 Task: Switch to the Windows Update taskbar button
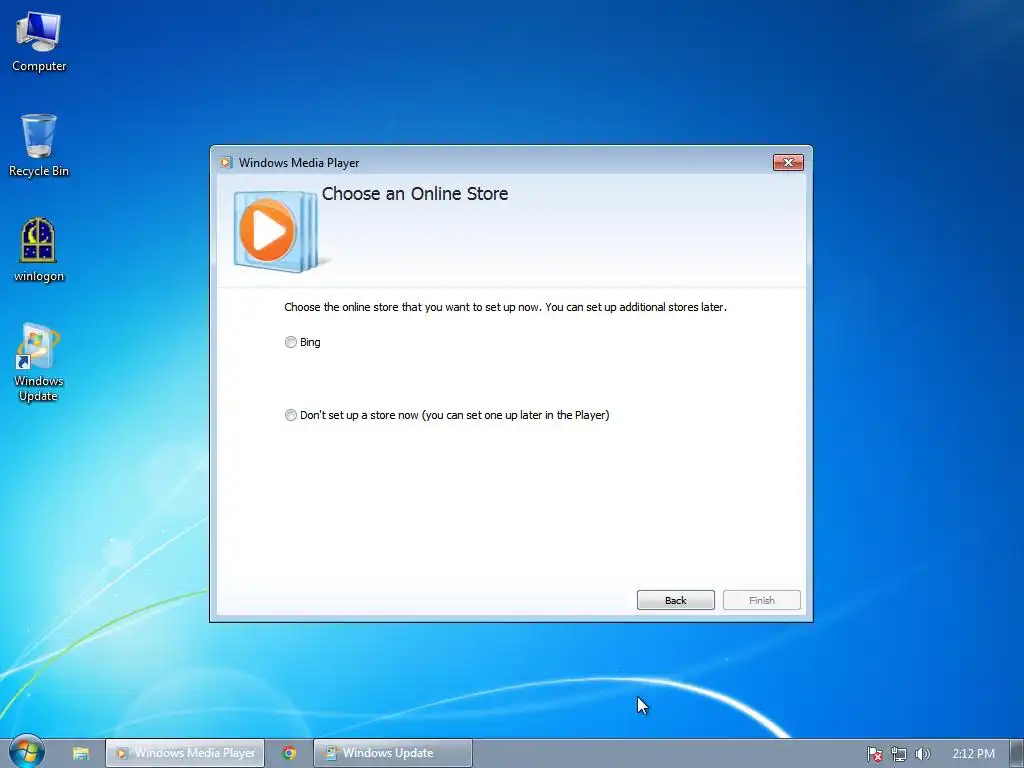pos(392,753)
